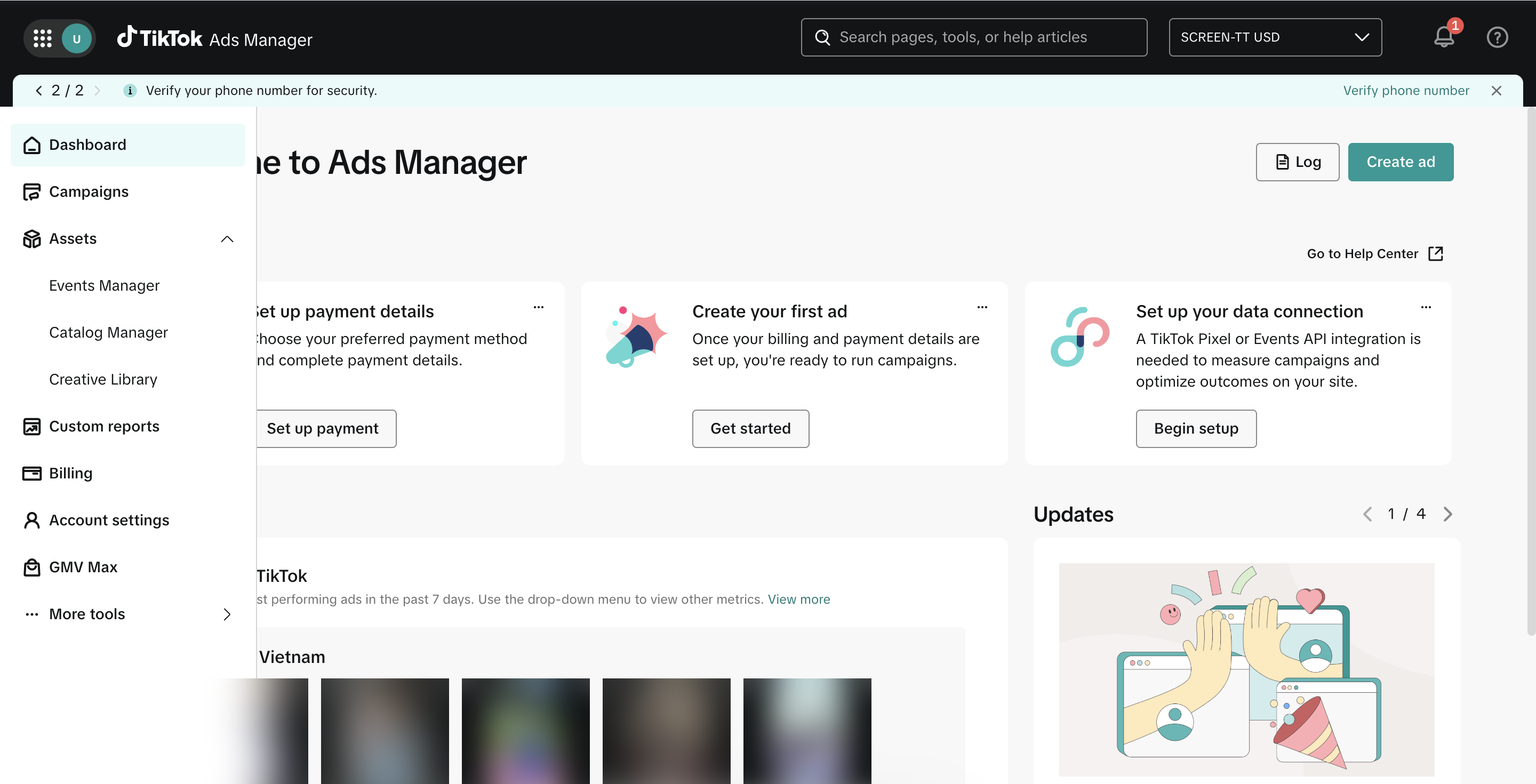Image resolution: width=1536 pixels, height=784 pixels.
Task: Open the Updates illustration image
Action: pos(1247,669)
